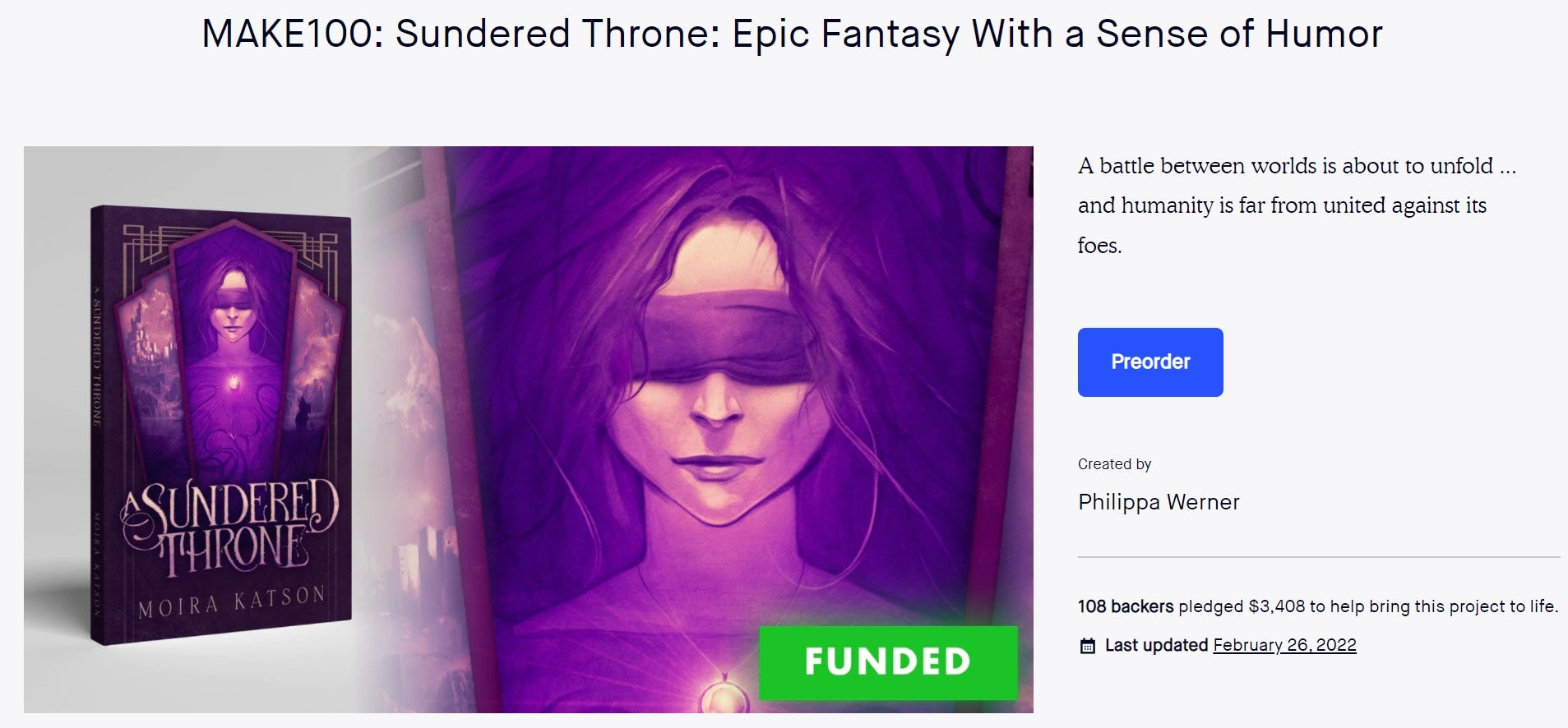Click the "Created by" label
Screen dimensions: 1568x728
(1114, 464)
